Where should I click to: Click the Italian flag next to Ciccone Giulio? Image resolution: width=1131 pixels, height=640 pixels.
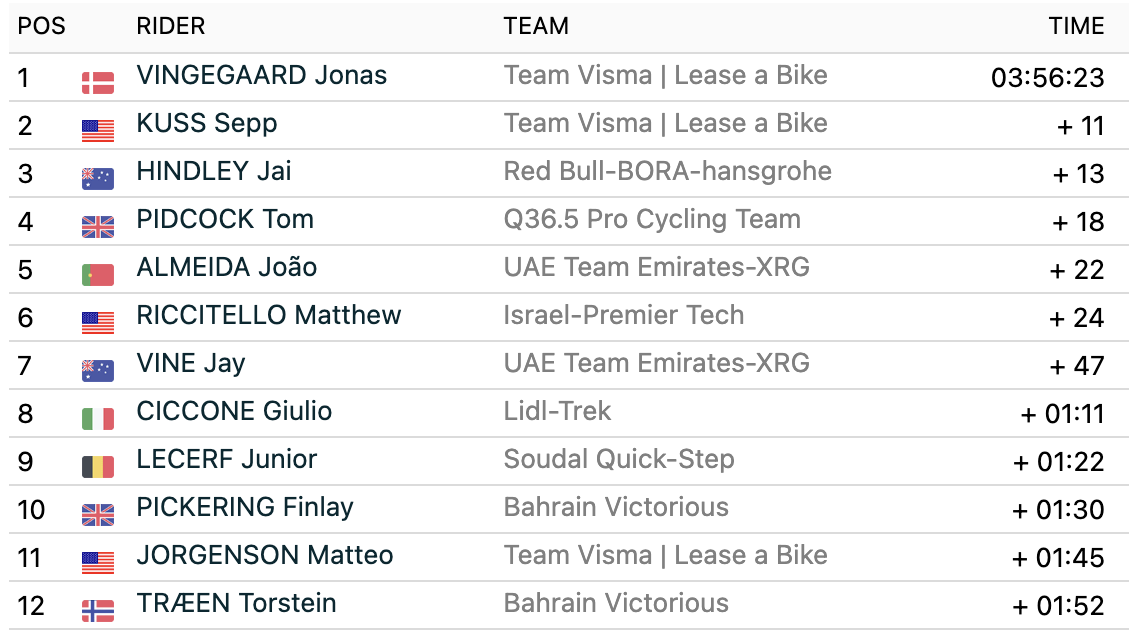coord(97,418)
